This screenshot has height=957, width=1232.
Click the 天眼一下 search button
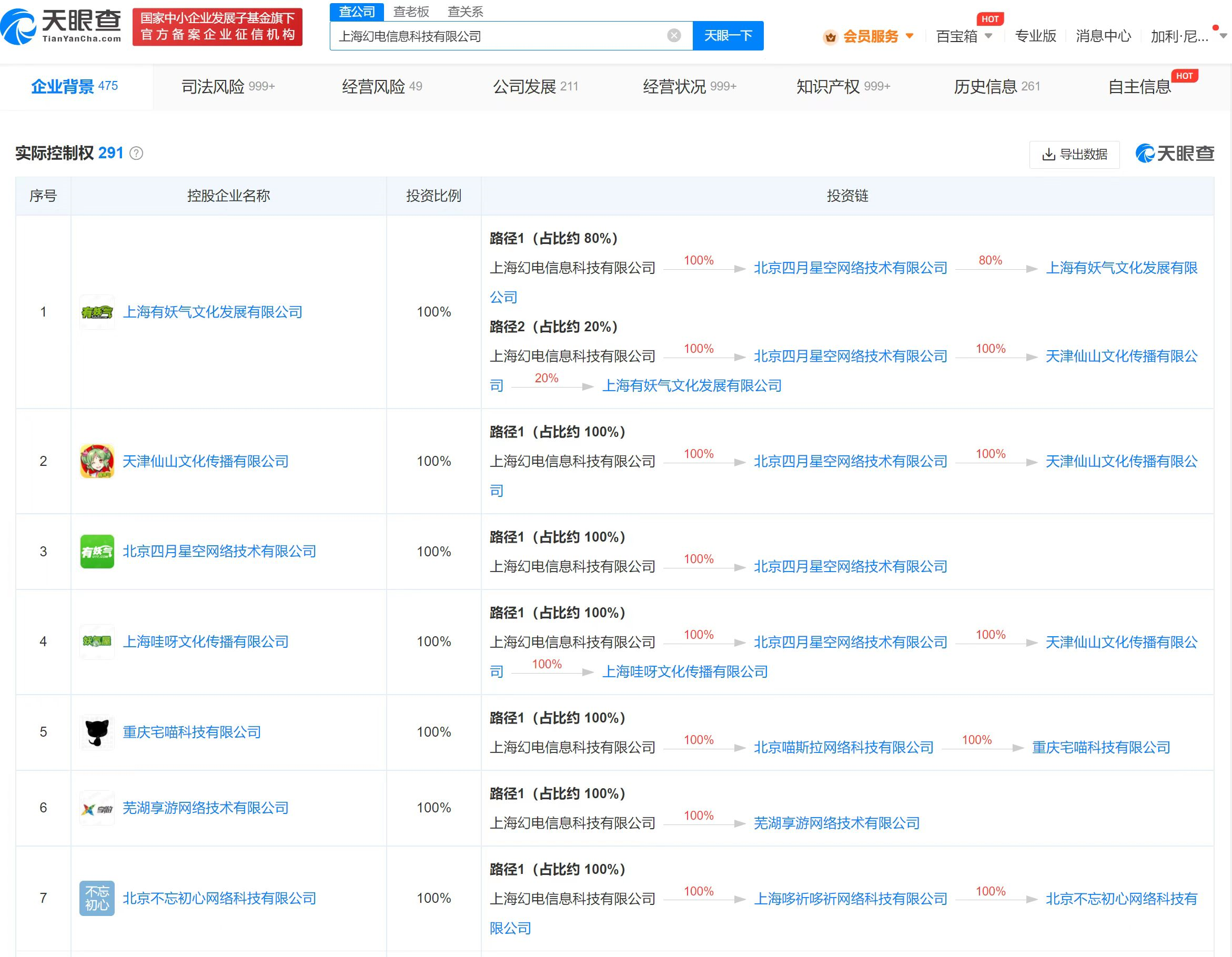click(728, 36)
